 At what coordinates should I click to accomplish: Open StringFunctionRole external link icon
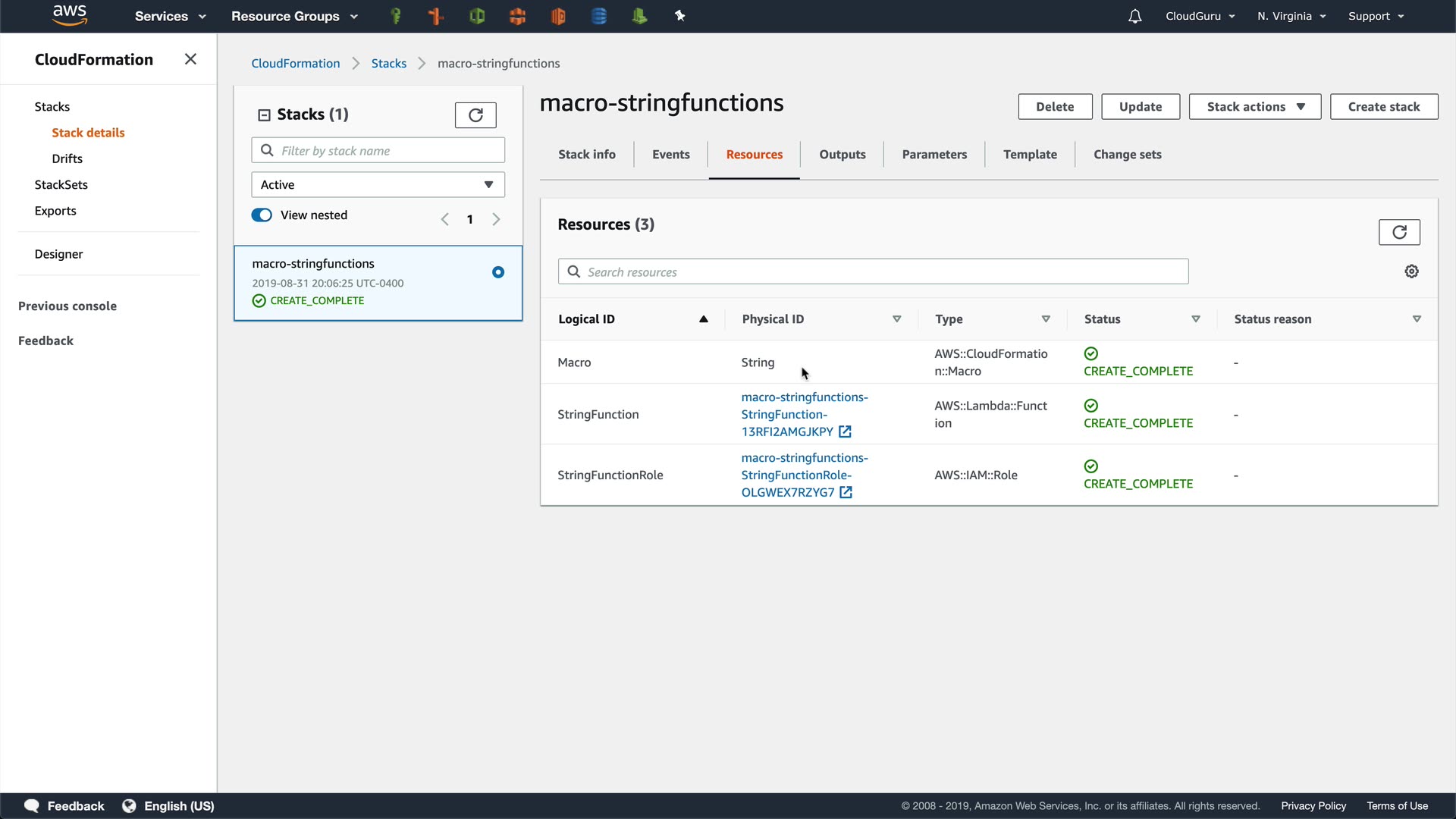click(x=846, y=493)
